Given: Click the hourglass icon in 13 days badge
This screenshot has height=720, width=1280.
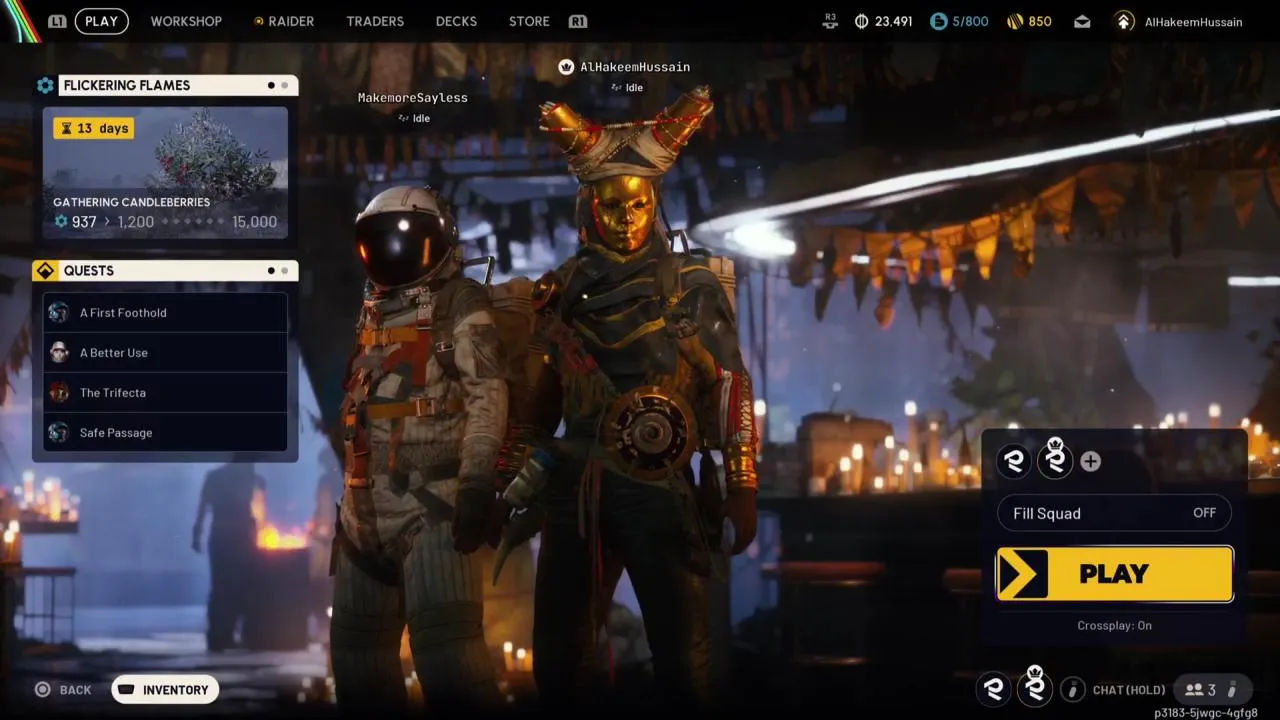Looking at the screenshot, I should 66,128.
